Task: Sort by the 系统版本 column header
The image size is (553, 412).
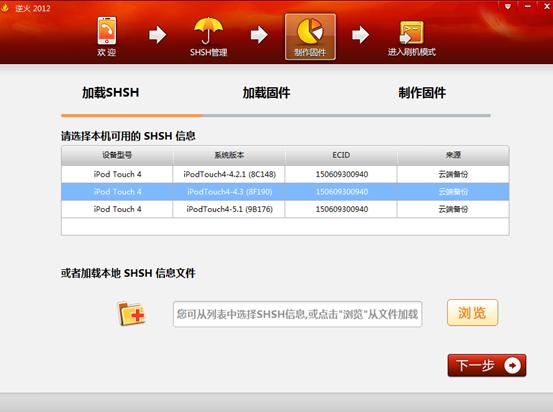Action: [229, 155]
